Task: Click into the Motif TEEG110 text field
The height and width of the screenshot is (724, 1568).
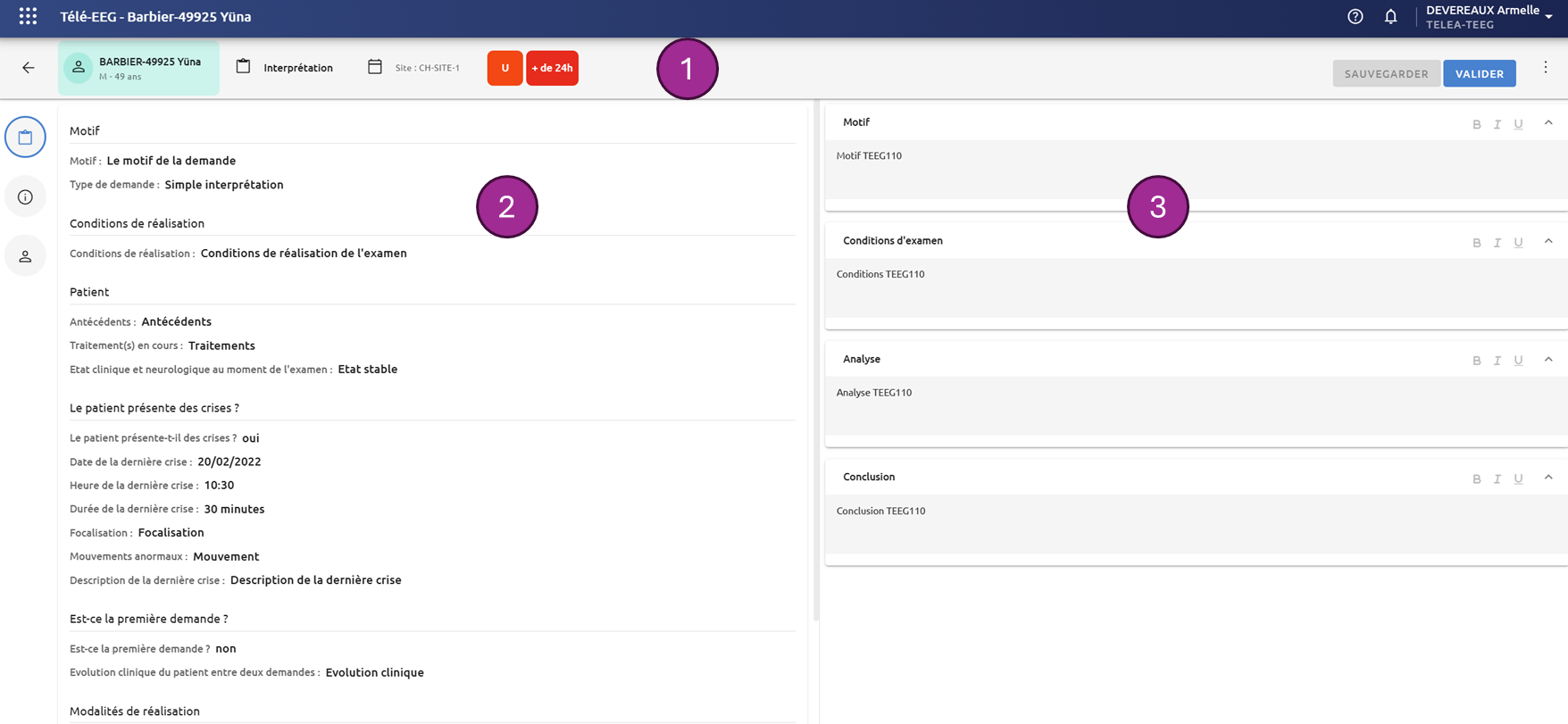Action: click(1197, 170)
